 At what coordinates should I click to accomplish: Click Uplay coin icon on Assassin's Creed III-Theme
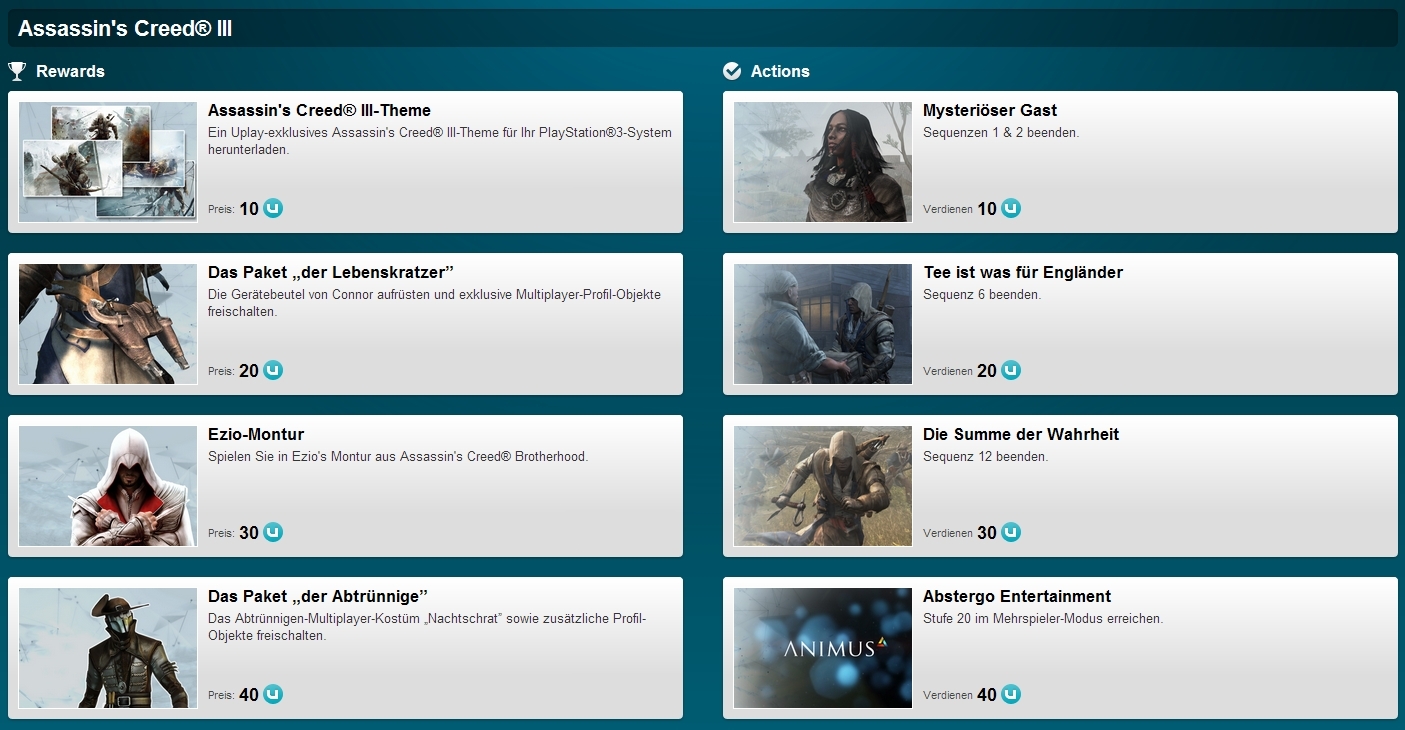[x=273, y=208]
